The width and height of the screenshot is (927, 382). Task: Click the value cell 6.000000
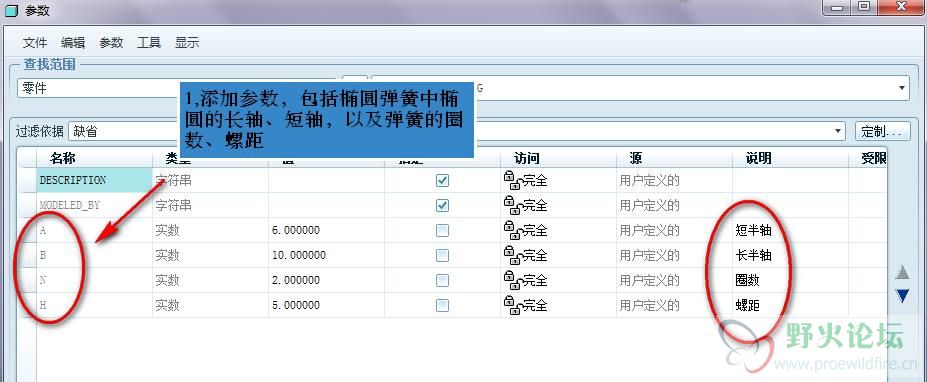click(326, 231)
